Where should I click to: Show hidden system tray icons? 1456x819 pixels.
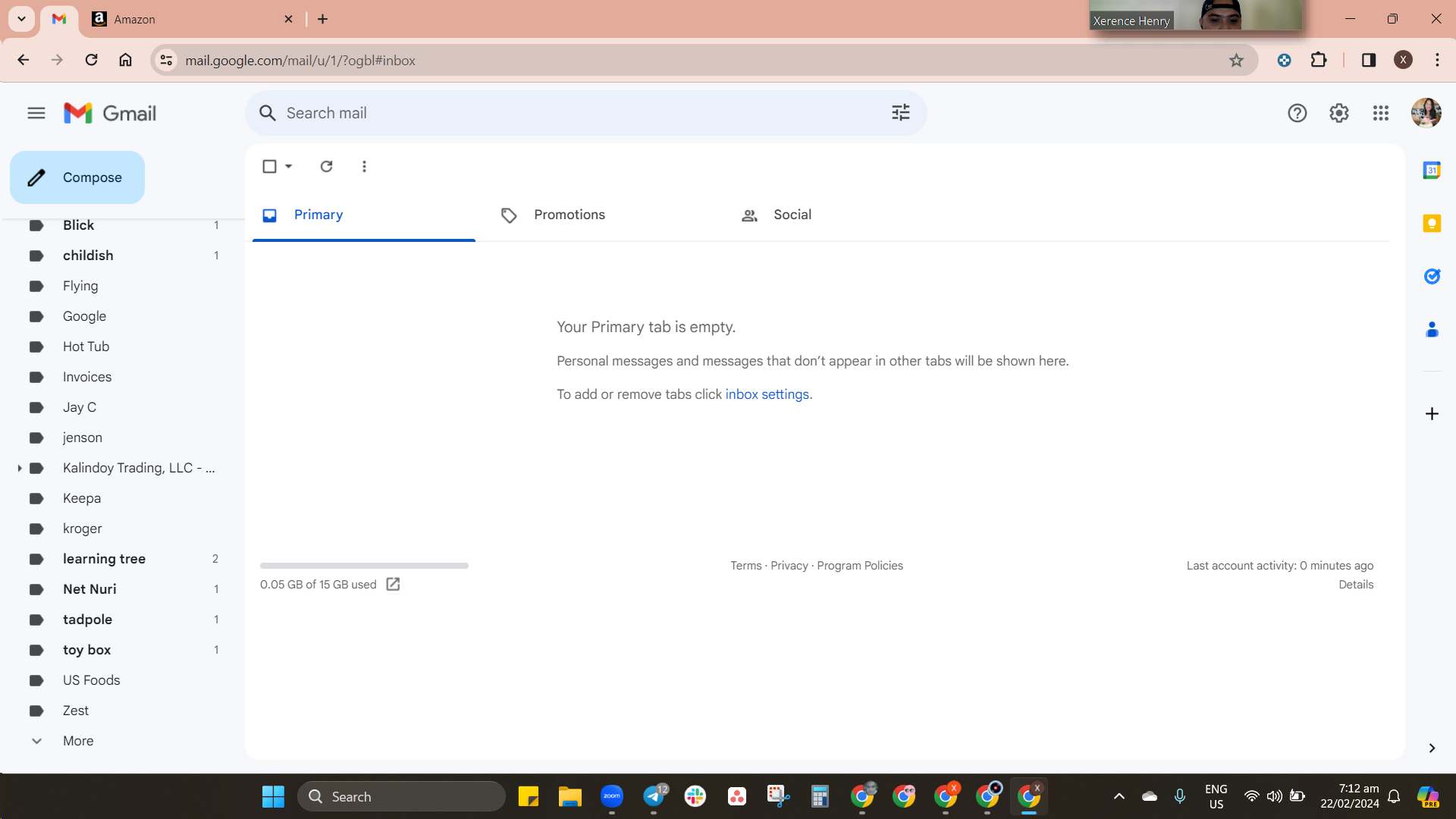coord(1119,796)
